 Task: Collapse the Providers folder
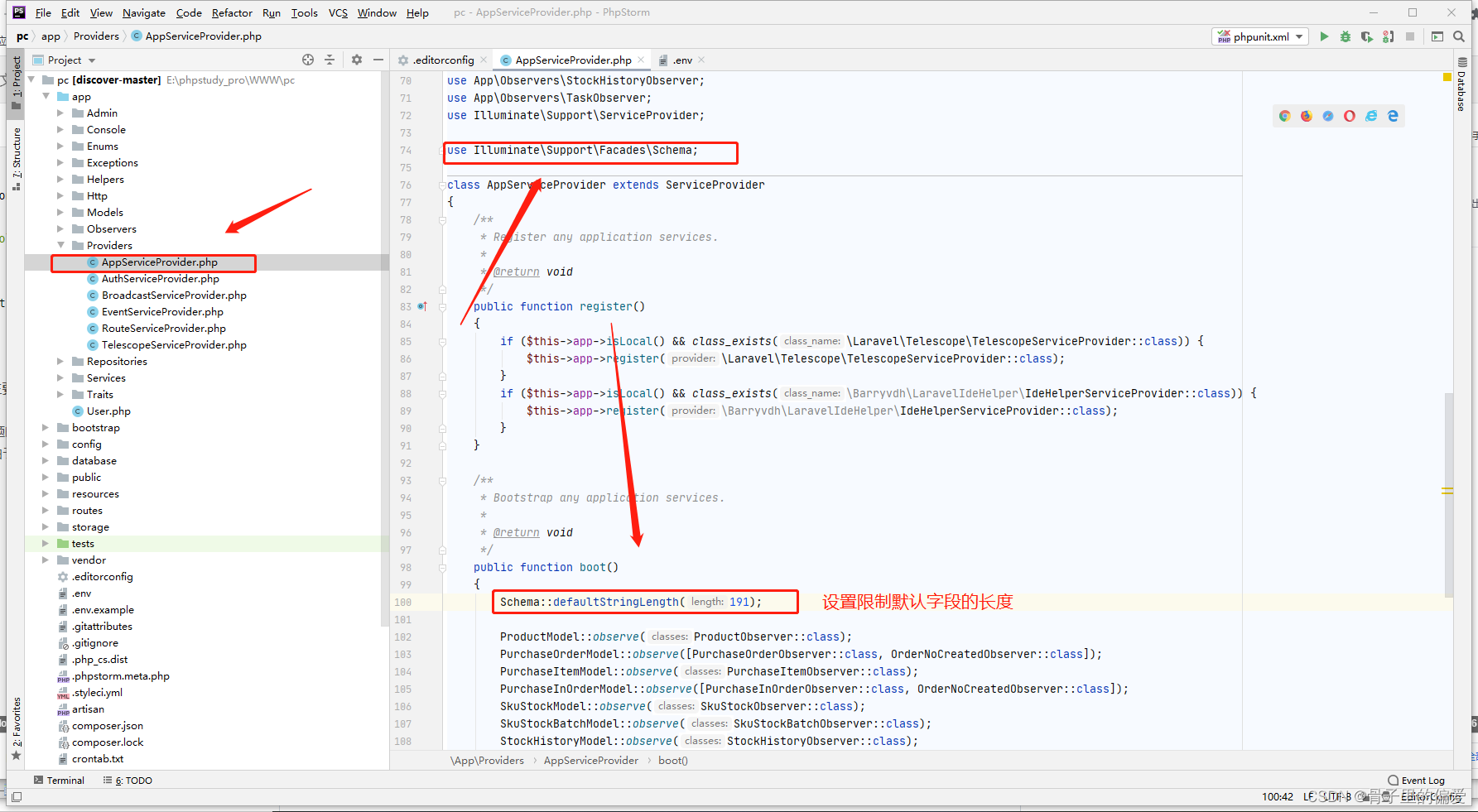60,245
